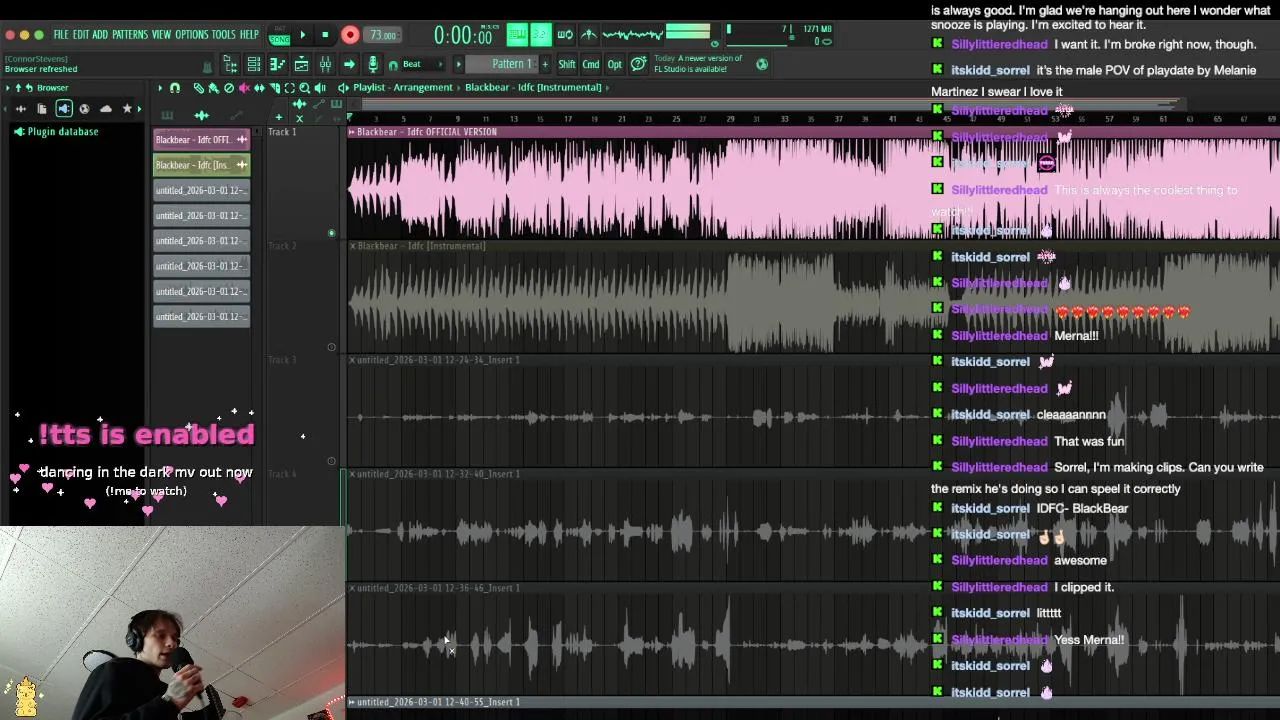1280x720 pixels.
Task: Advance the browser tabs with right arrow
Action: pos(139,109)
